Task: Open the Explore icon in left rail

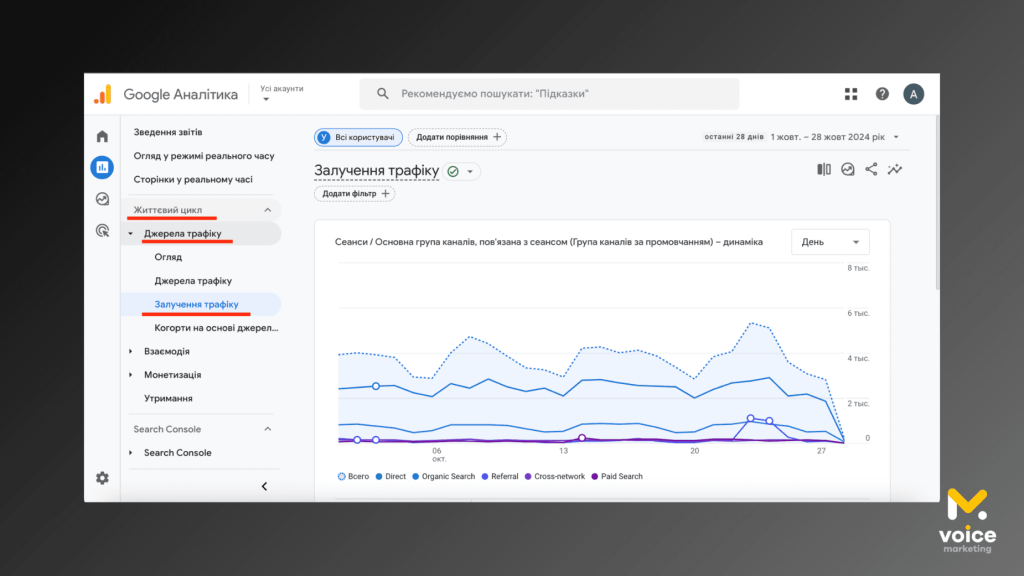Action: (x=102, y=199)
